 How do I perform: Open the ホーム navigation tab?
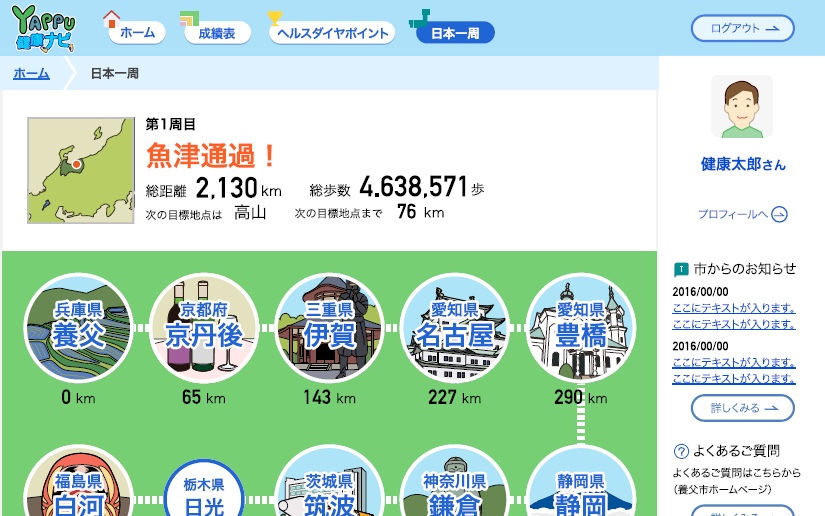137,33
